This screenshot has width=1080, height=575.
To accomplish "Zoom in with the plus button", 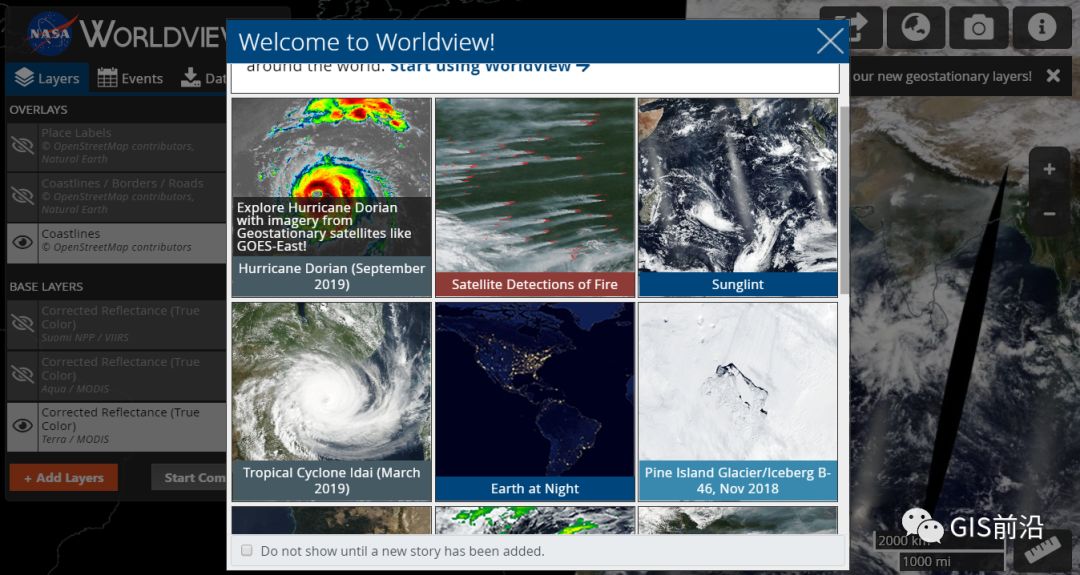I will coord(1049,170).
